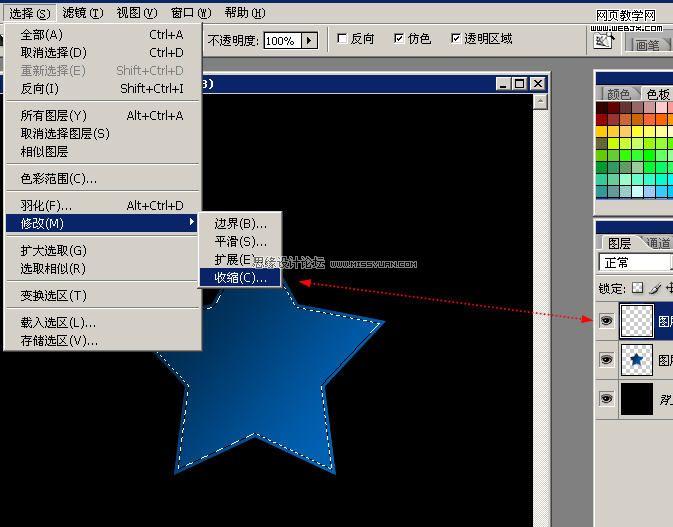Open the 帮助(H) menu

tap(245, 13)
